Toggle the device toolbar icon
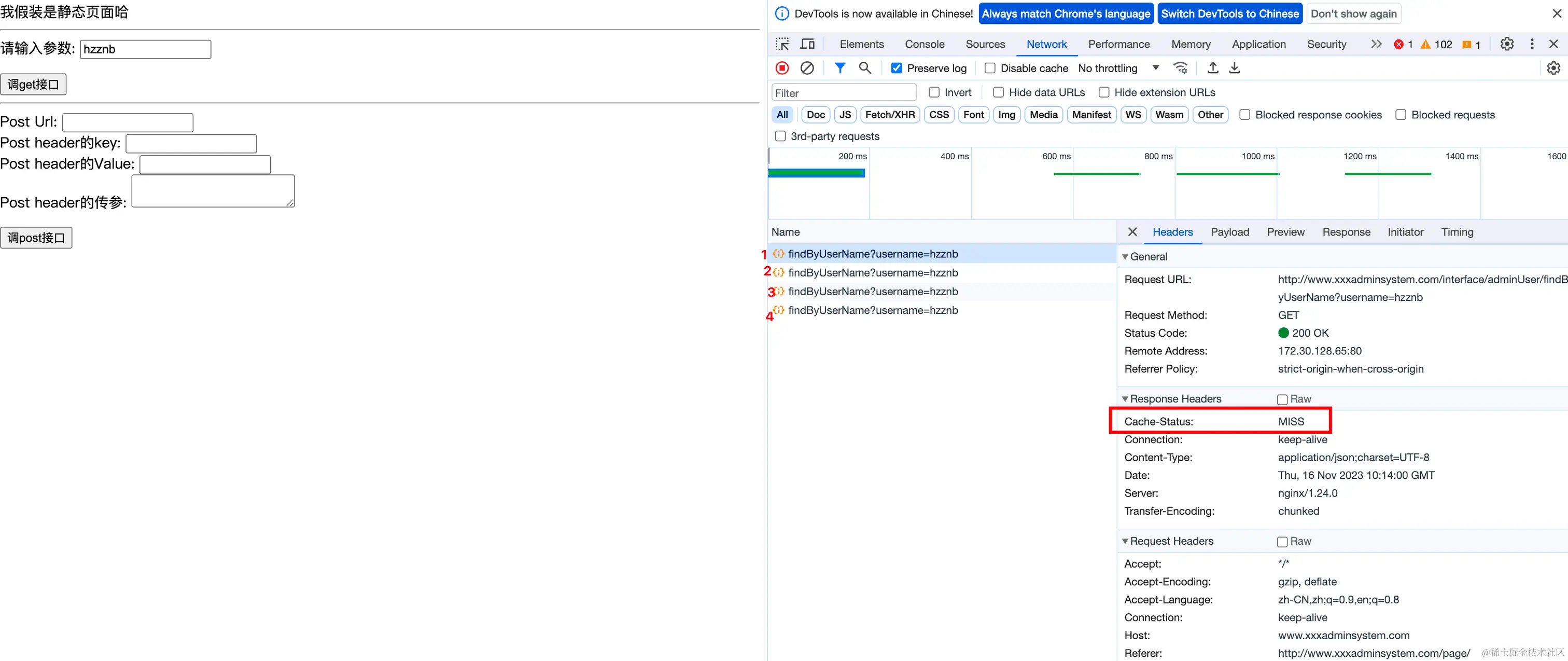Image resolution: width=1568 pixels, height=661 pixels. [x=807, y=44]
